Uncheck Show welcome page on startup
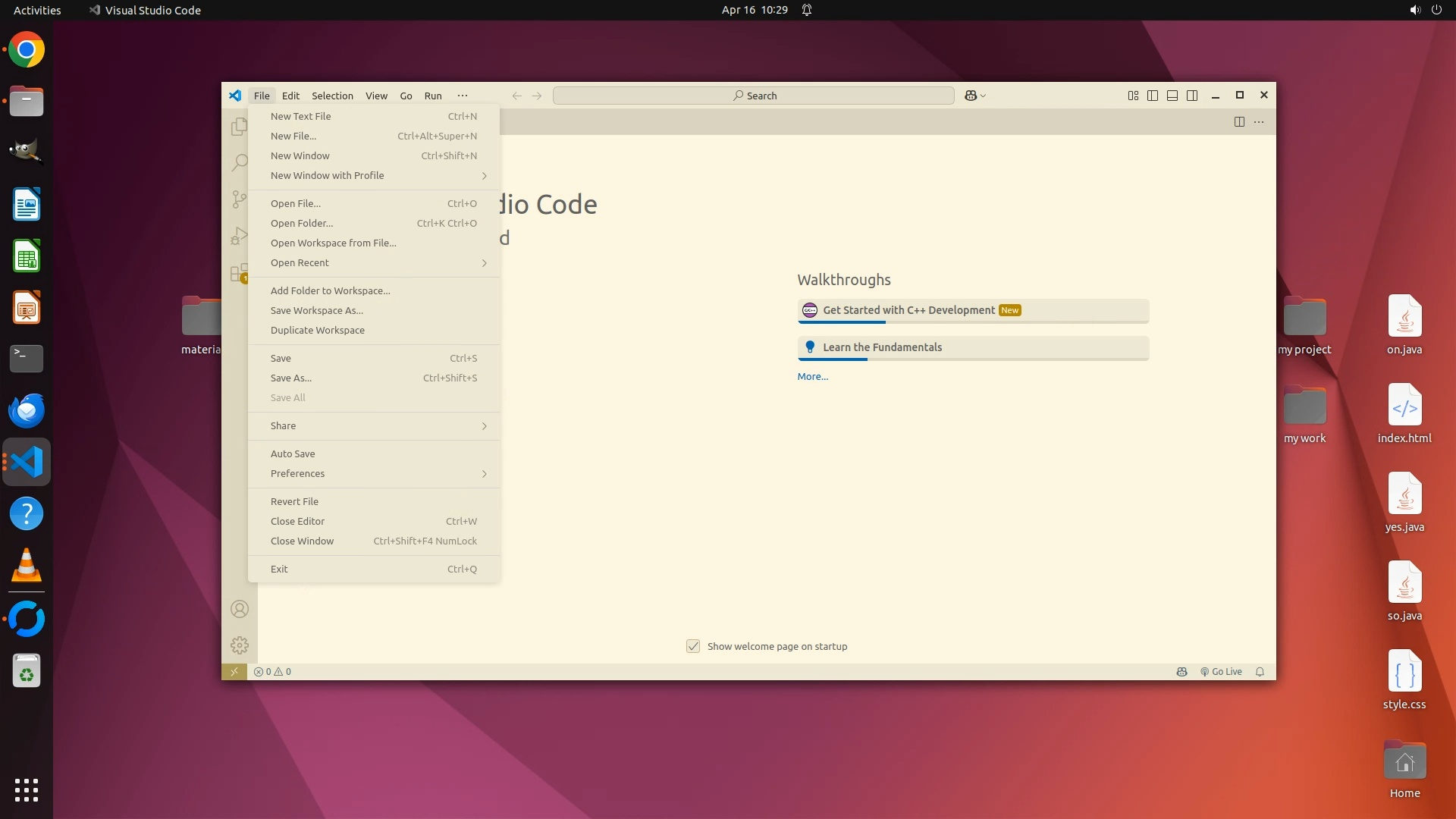This screenshot has width=1456, height=819. point(693,646)
